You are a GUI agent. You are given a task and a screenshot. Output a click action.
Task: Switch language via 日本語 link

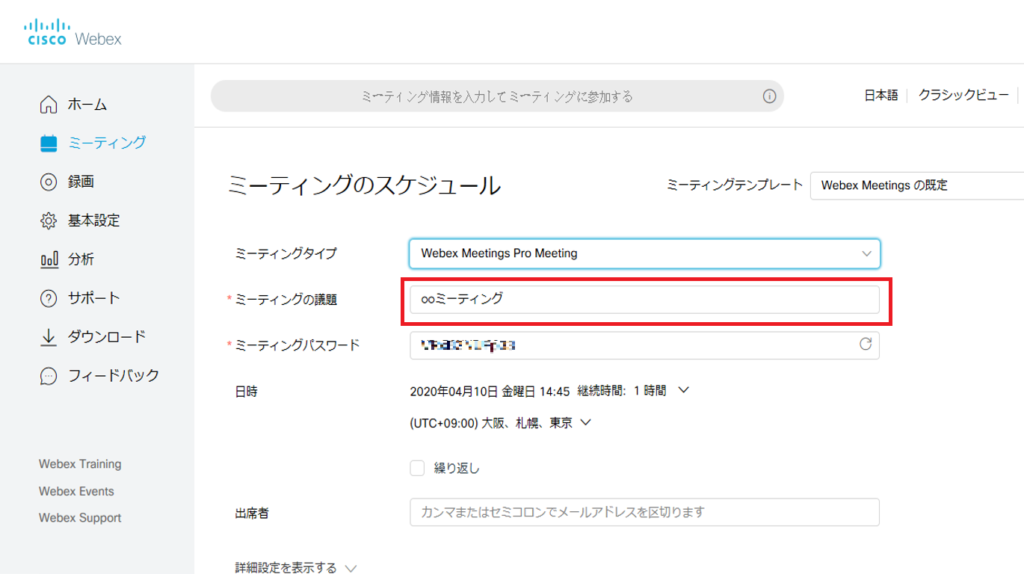881,95
